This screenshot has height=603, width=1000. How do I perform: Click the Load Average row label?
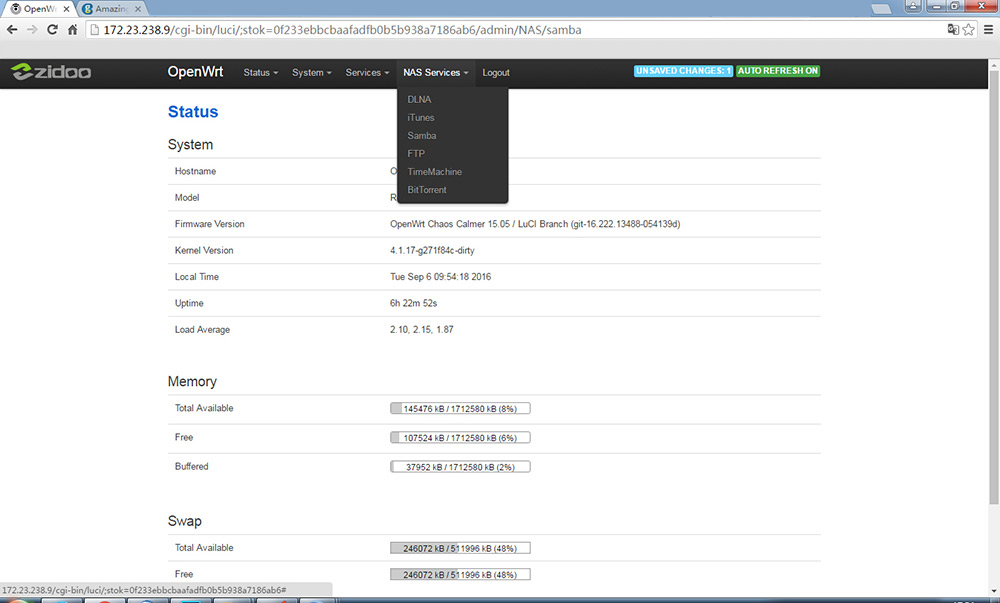pos(202,330)
